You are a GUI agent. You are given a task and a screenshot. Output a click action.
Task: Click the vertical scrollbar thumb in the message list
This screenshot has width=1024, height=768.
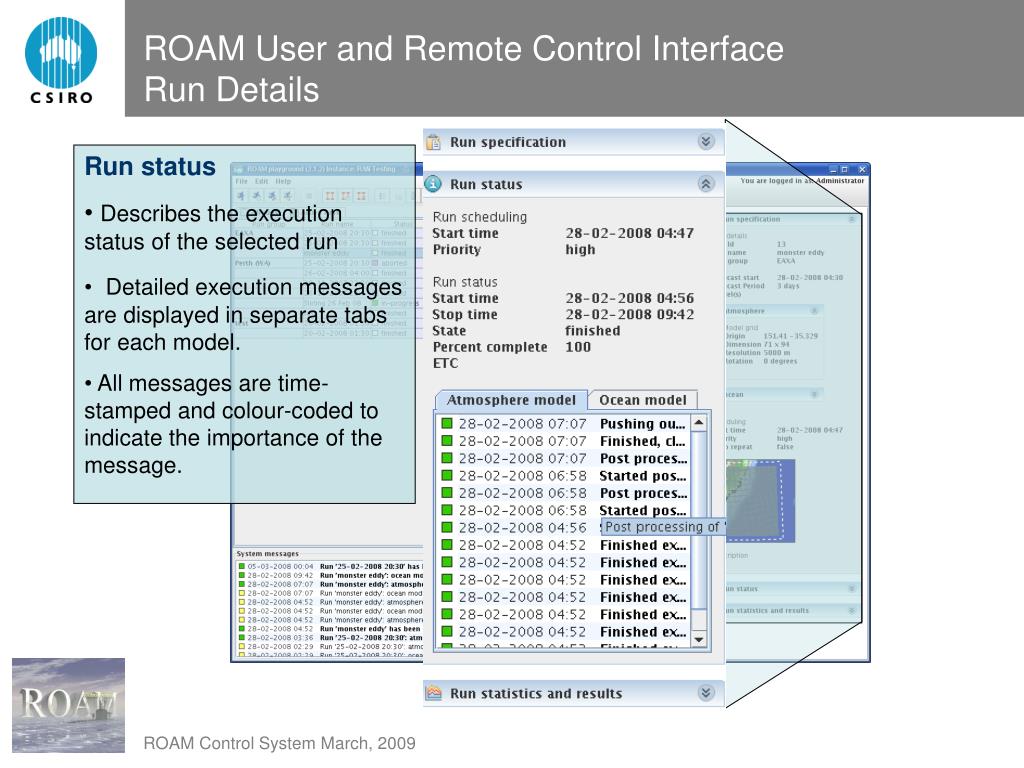tap(699, 520)
